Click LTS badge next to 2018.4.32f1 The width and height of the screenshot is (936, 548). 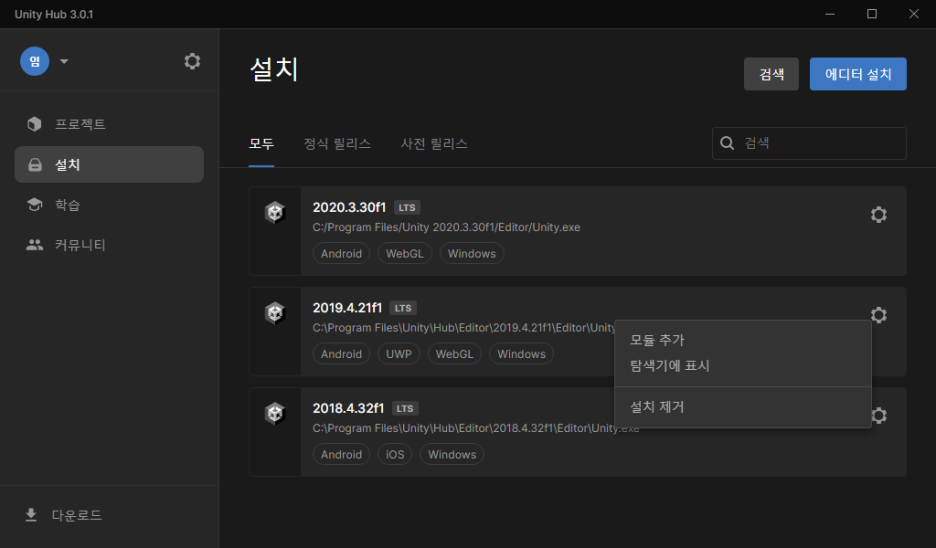[x=405, y=408]
